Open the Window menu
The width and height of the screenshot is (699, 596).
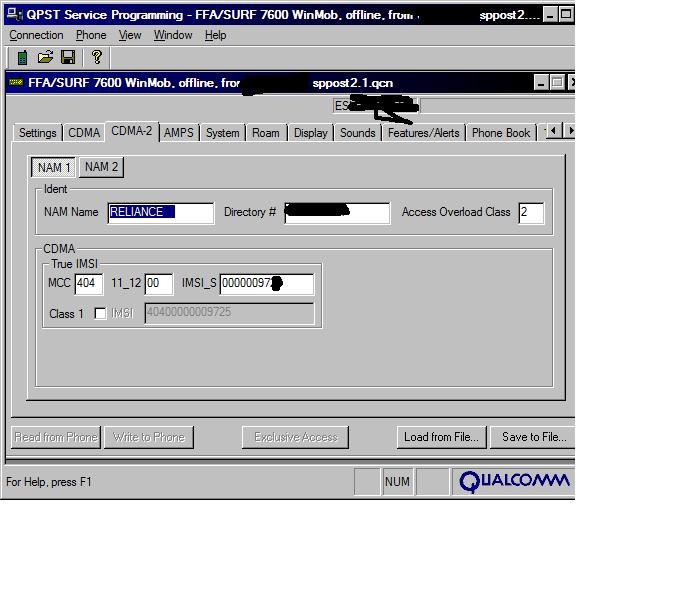point(173,35)
